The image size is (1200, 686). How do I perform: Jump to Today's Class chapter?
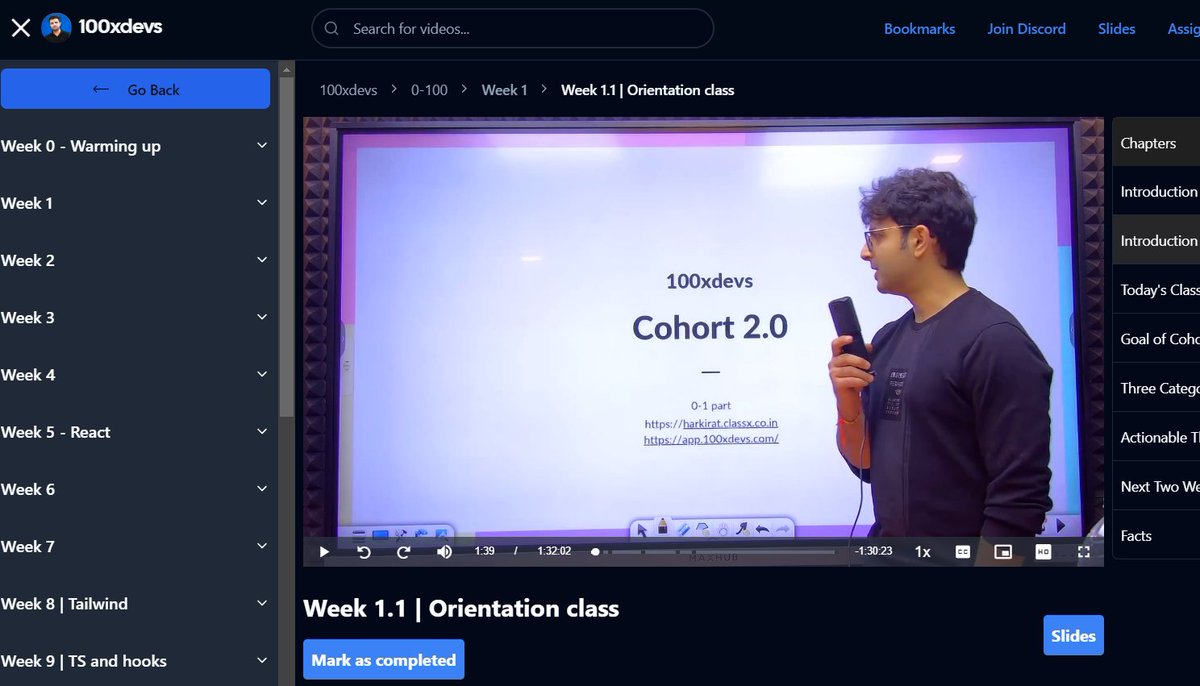1157,289
